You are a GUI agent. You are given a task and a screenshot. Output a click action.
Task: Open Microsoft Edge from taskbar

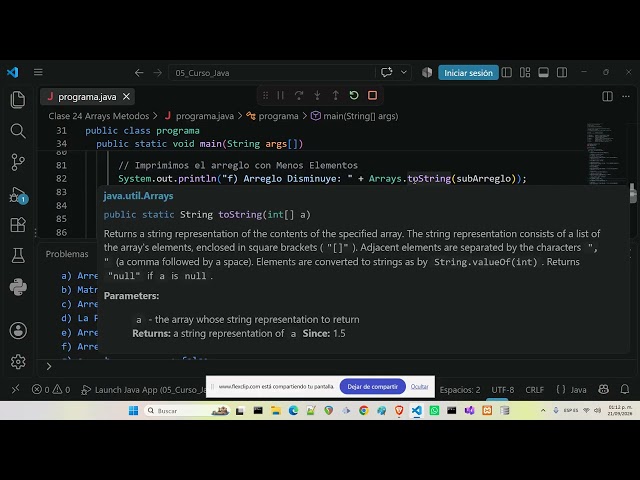(293, 411)
